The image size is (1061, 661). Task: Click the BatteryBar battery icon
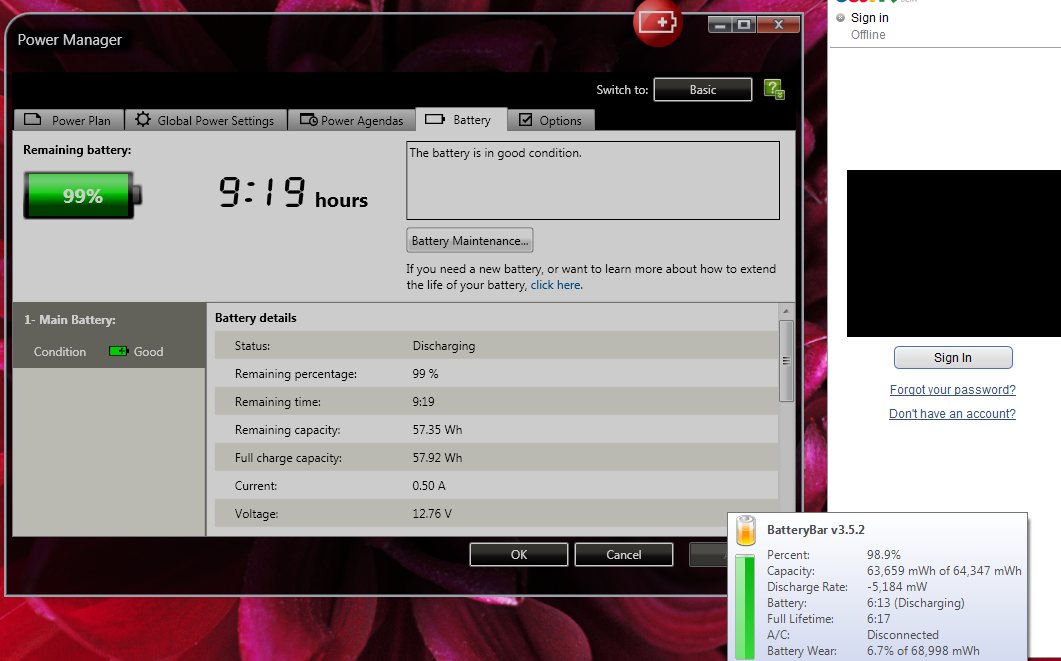tap(746, 530)
